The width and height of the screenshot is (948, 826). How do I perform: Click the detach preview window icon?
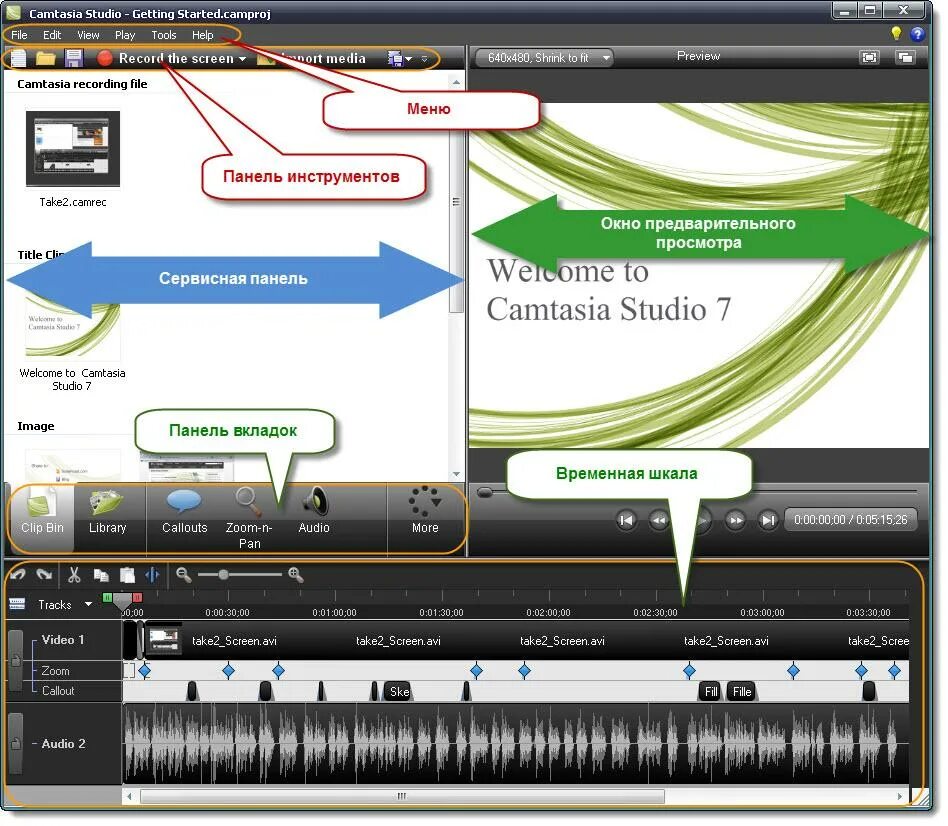coord(906,57)
